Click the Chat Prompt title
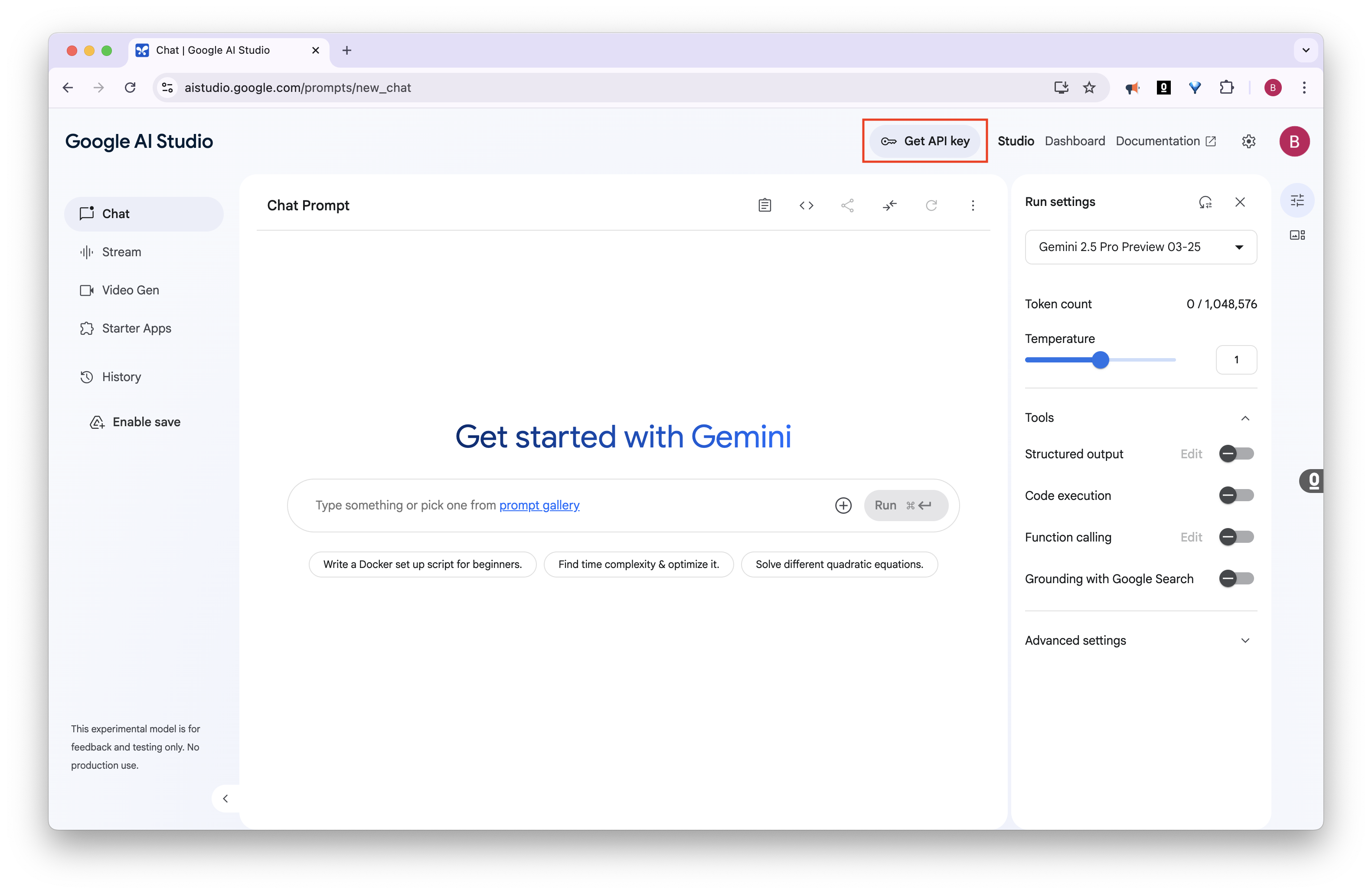1372x894 pixels. (308, 206)
